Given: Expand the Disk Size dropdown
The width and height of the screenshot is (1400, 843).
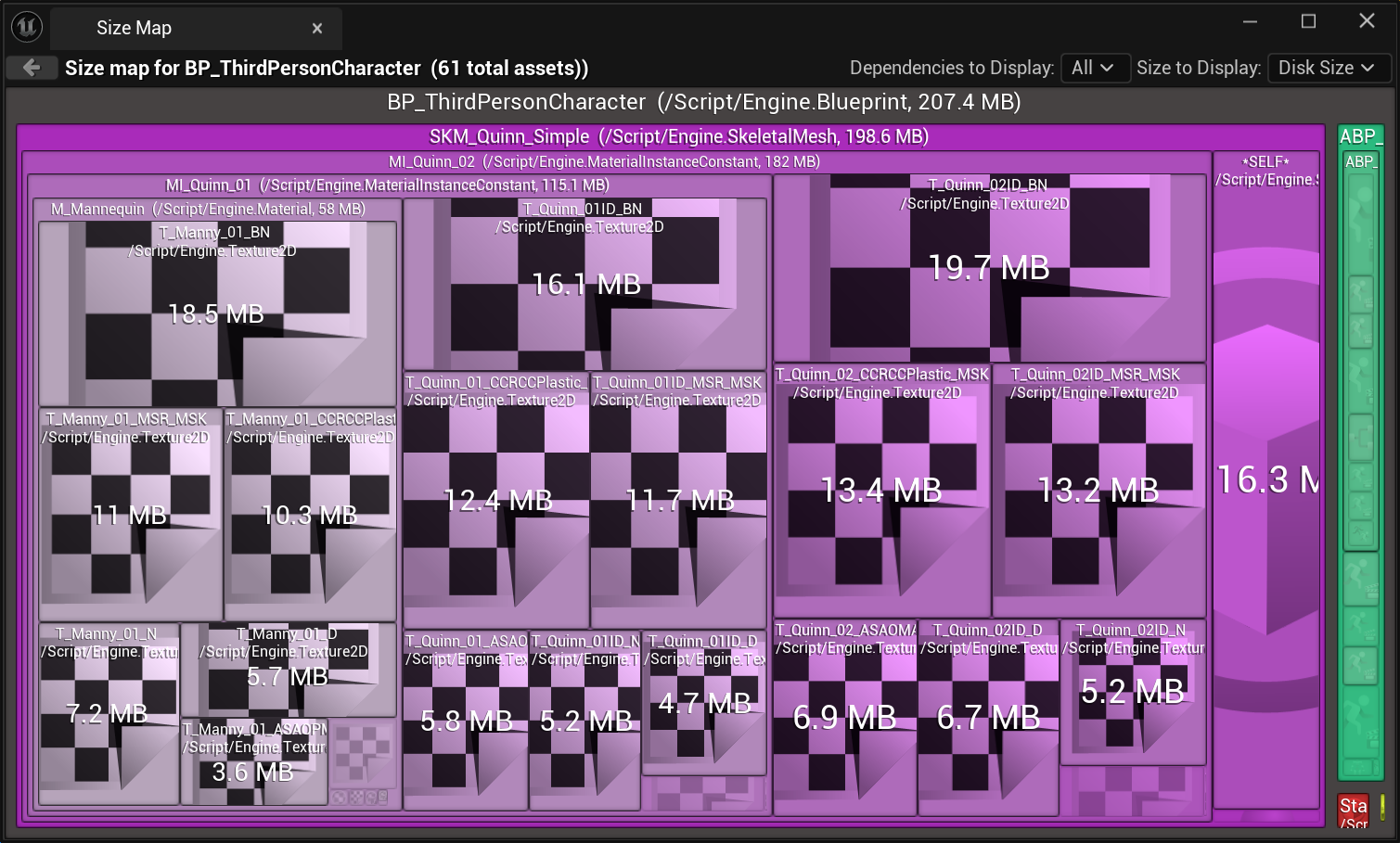Looking at the screenshot, I should pos(1327,68).
